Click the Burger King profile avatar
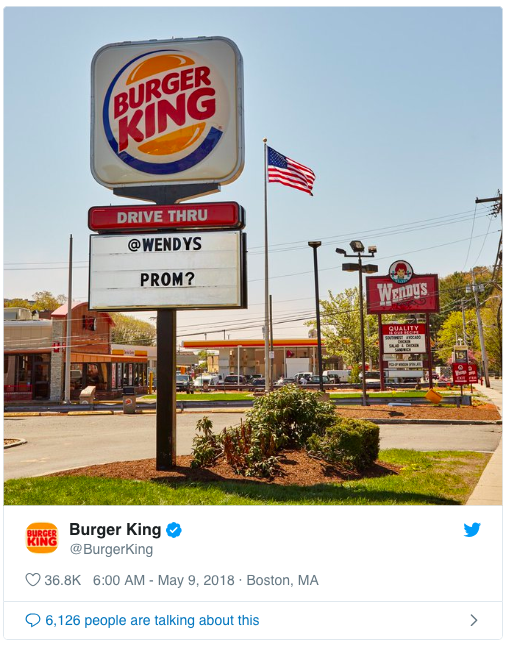This screenshot has height=646, width=509. pyautogui.click(x=42, y=538)
